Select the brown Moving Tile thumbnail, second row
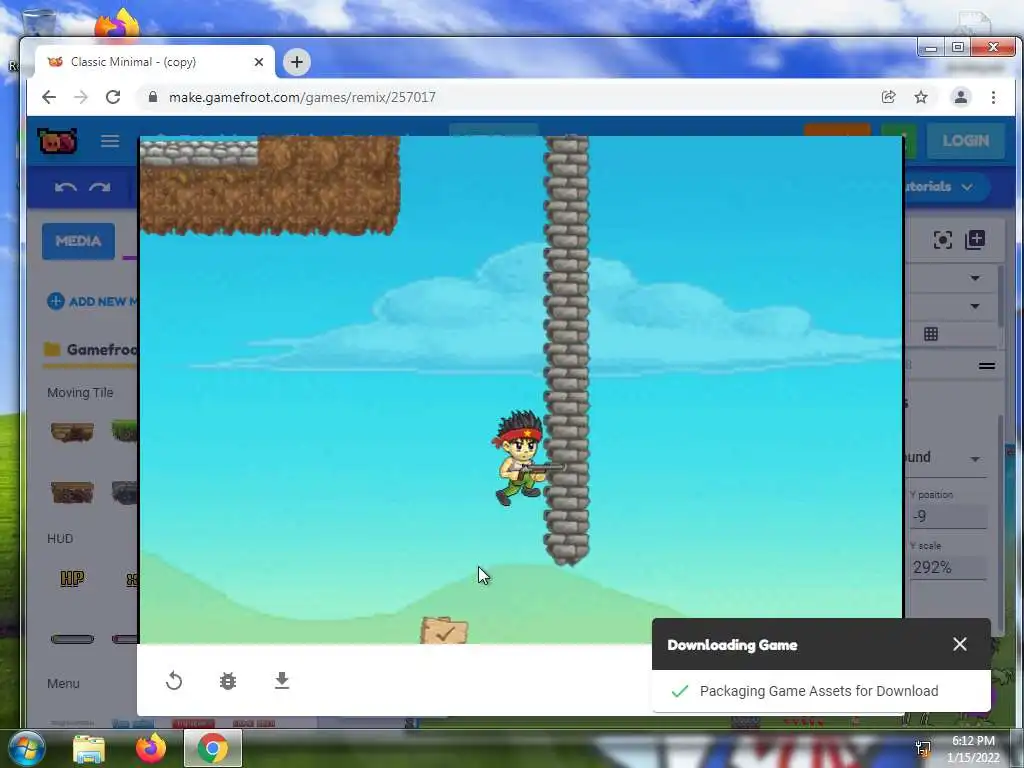The height and width of the screenshot is (768, 1024). click(x=72, y=492)
